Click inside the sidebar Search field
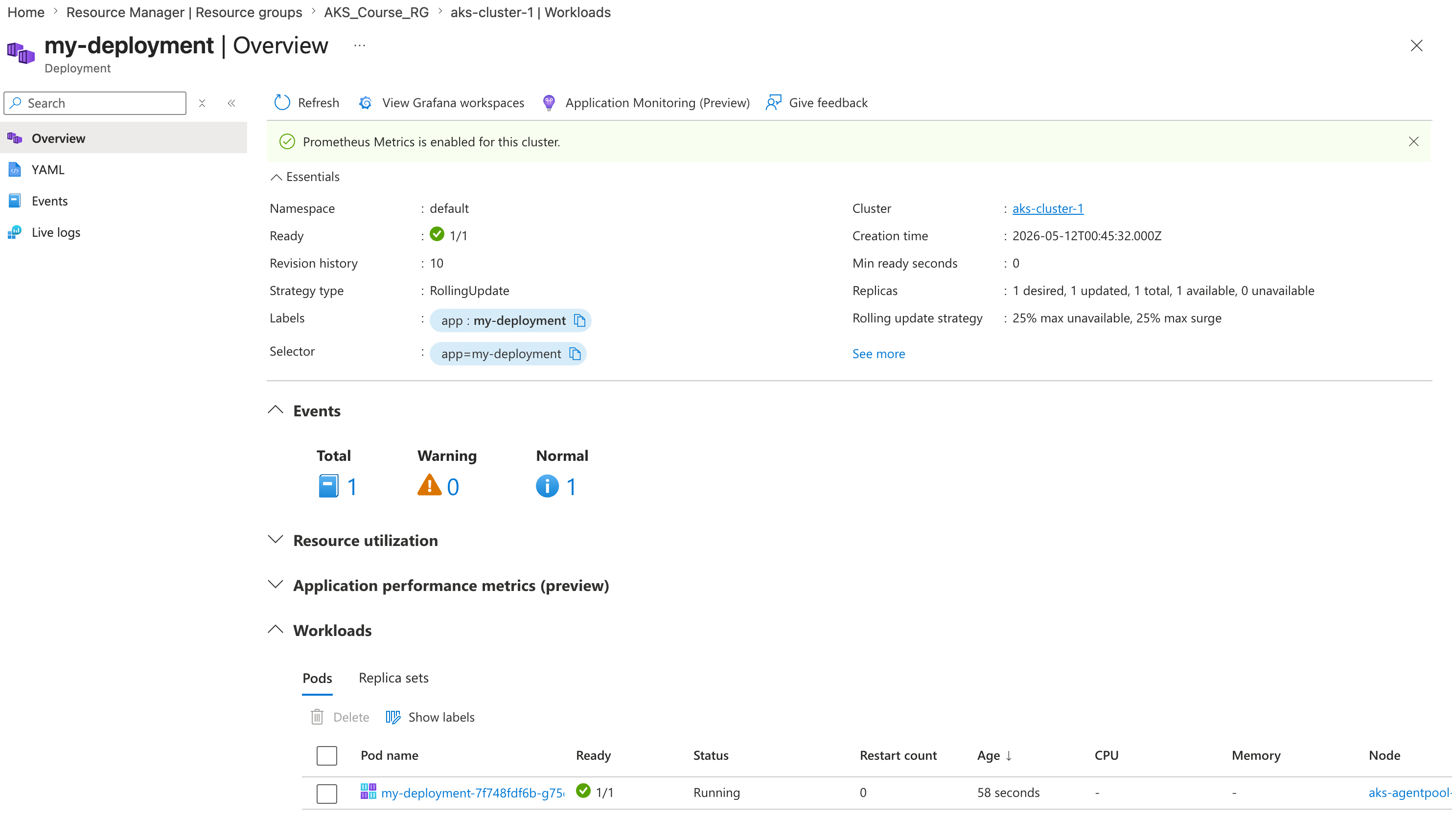1452x840 pixels. click(95, 103)
